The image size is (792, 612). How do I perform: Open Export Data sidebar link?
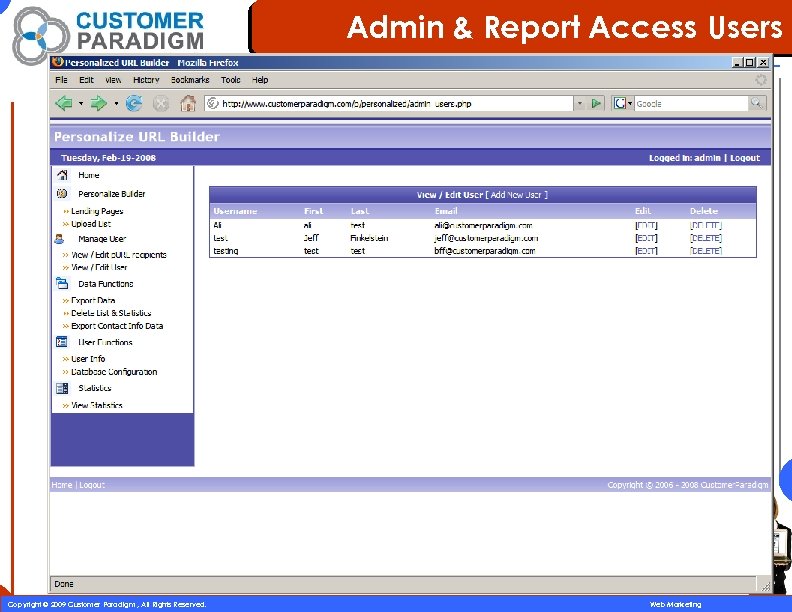(93, 300)
